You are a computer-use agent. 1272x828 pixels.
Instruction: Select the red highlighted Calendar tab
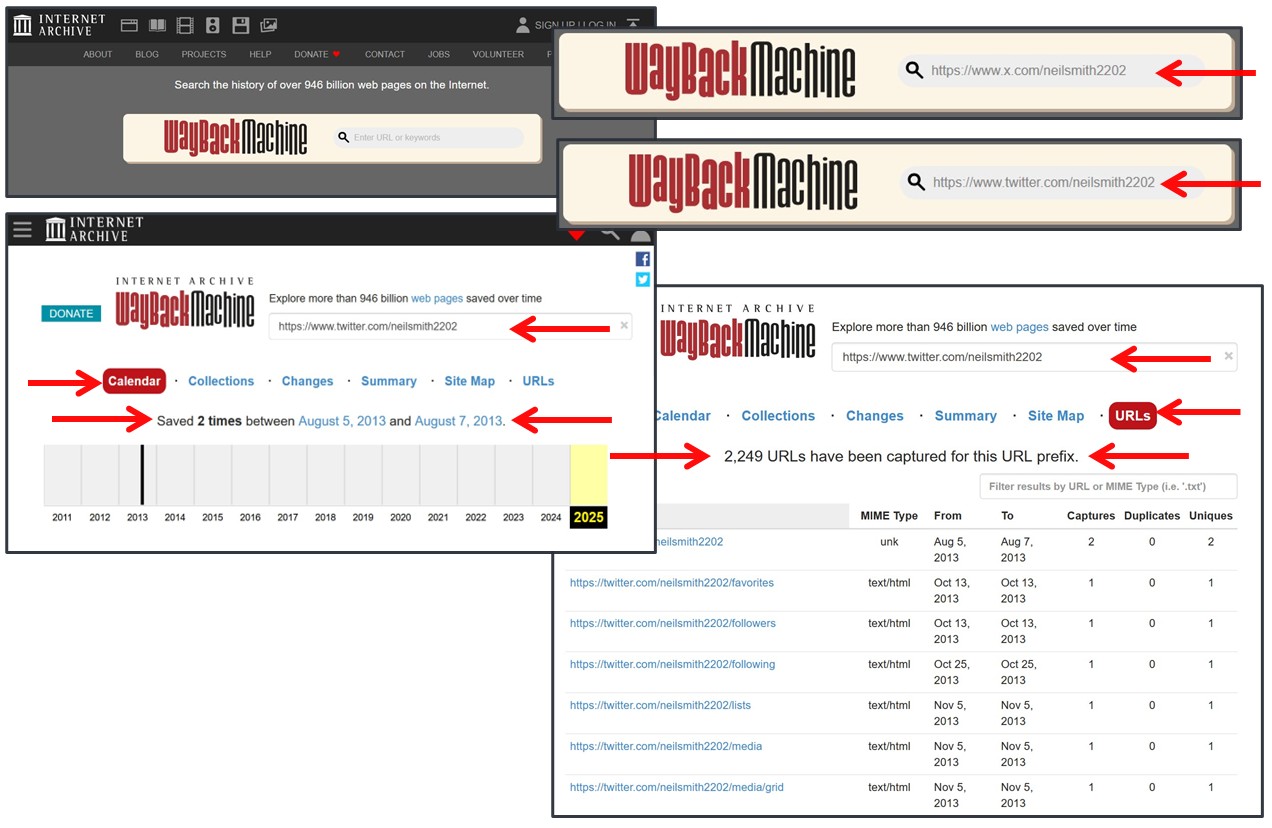coord(134,381)
